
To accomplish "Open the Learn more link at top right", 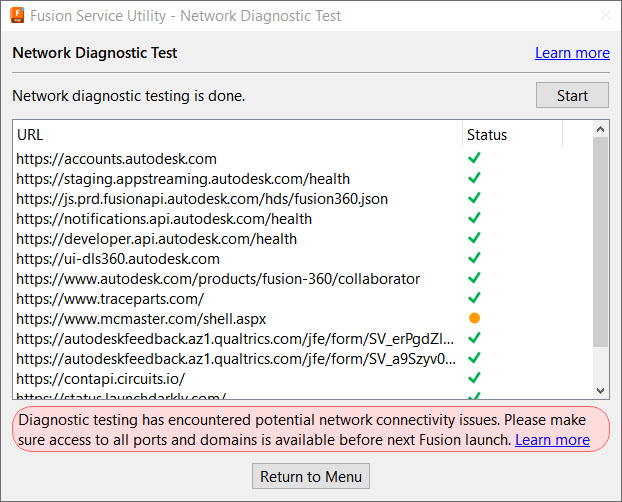I will coord(572,53).
